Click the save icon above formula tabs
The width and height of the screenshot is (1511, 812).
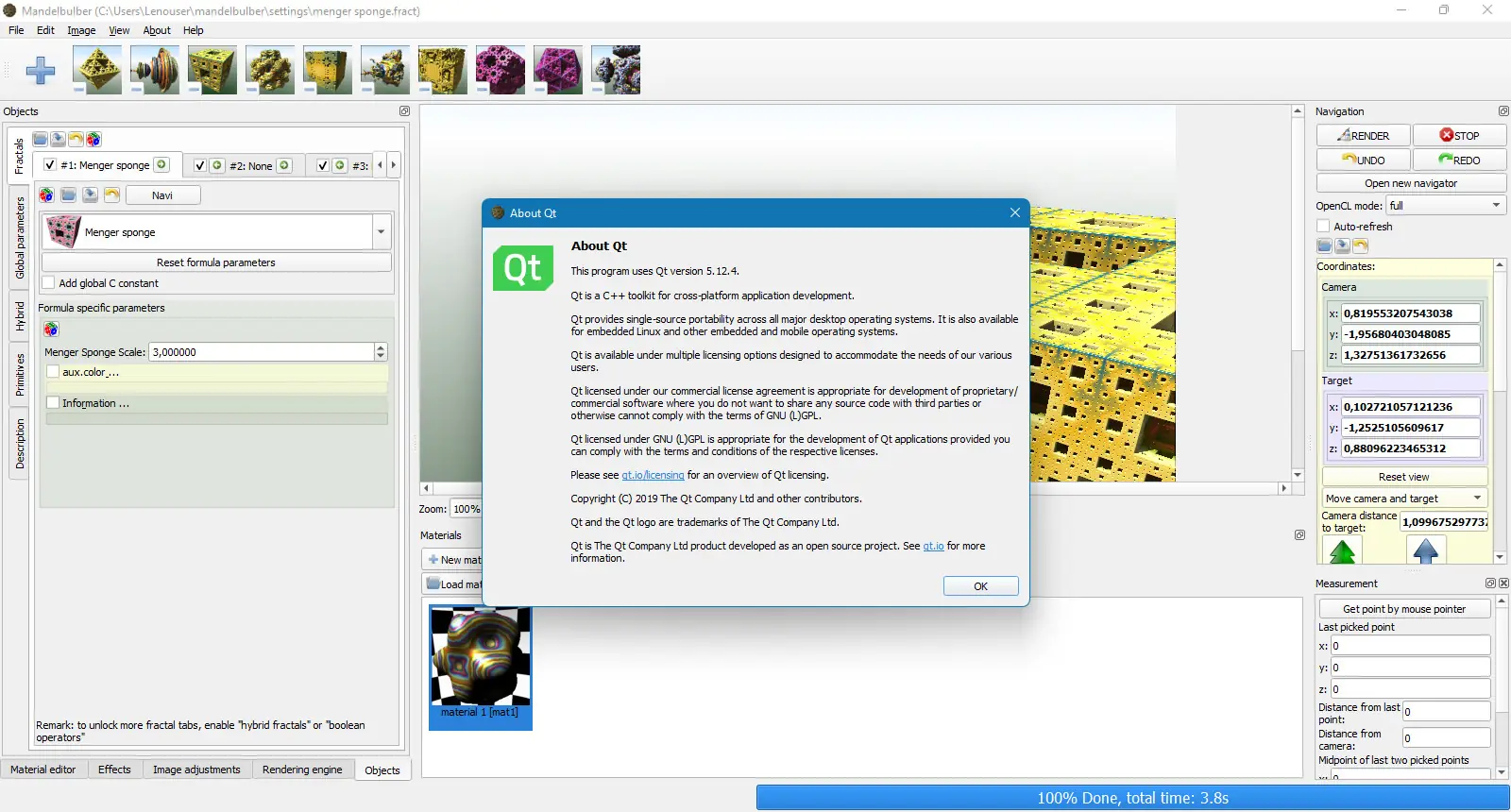point(59,140)
